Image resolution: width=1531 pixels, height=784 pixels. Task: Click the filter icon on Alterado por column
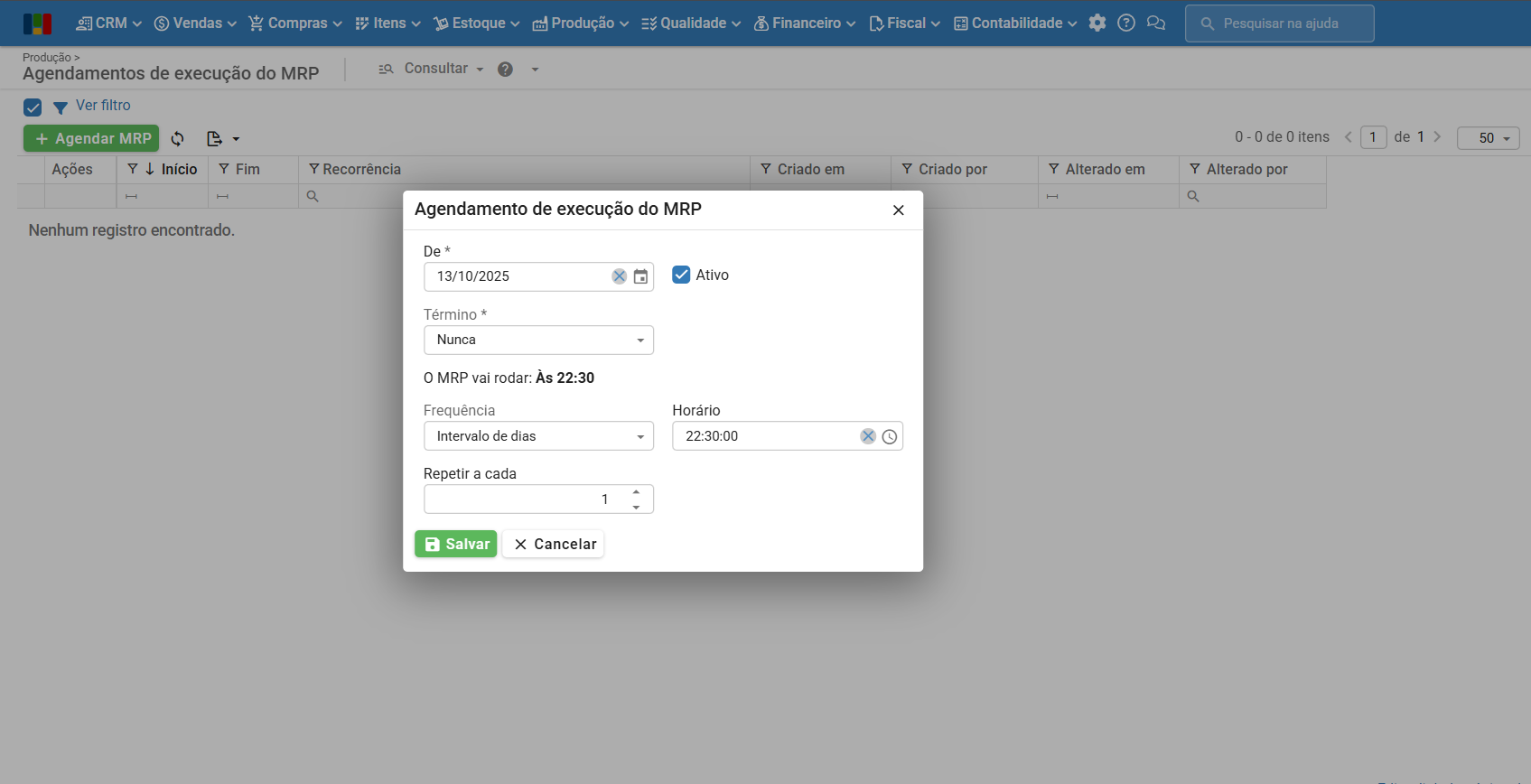click(1195, 169)
